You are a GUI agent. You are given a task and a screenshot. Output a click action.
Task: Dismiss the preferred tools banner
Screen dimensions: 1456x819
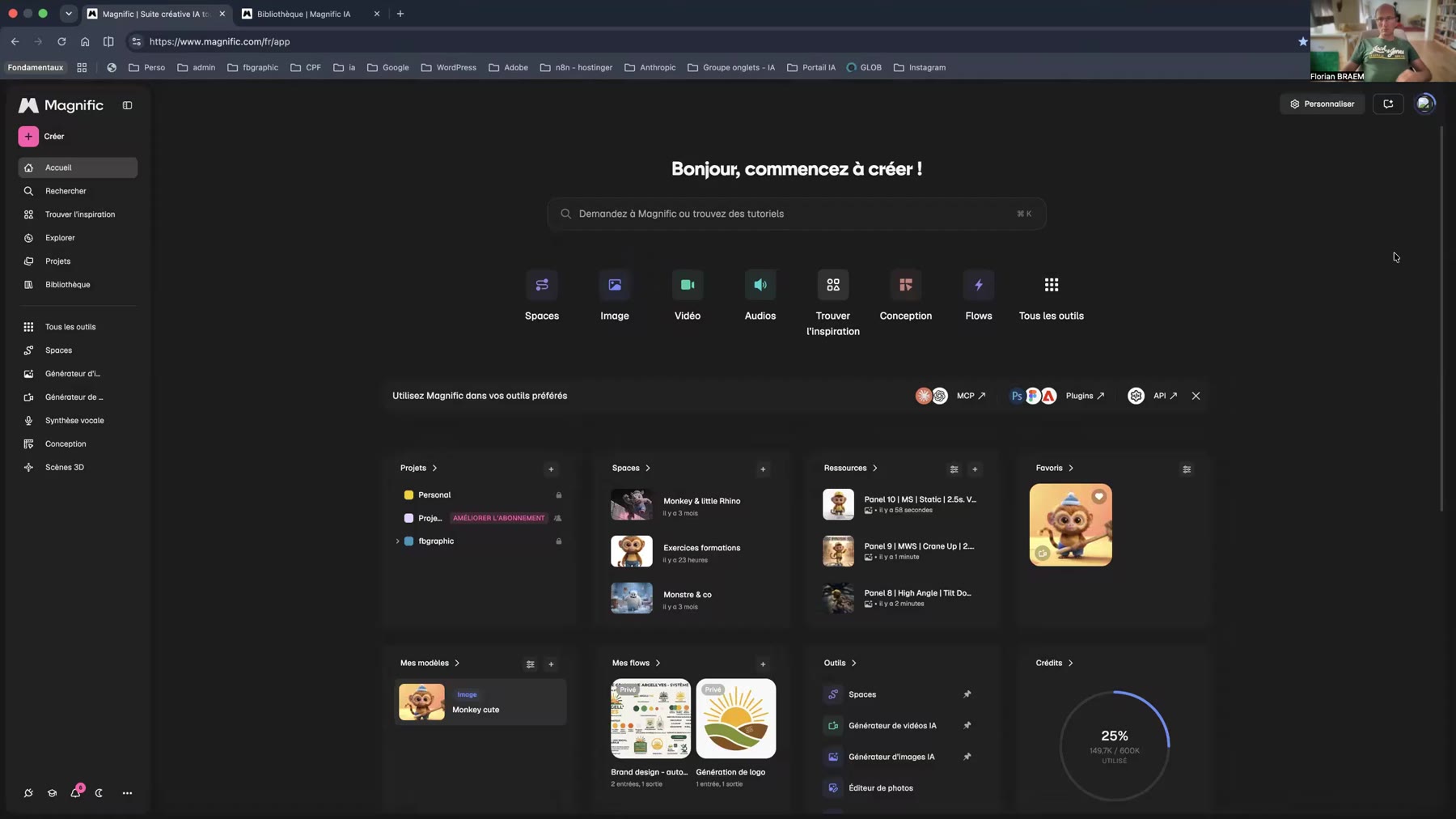point(1196,396)
